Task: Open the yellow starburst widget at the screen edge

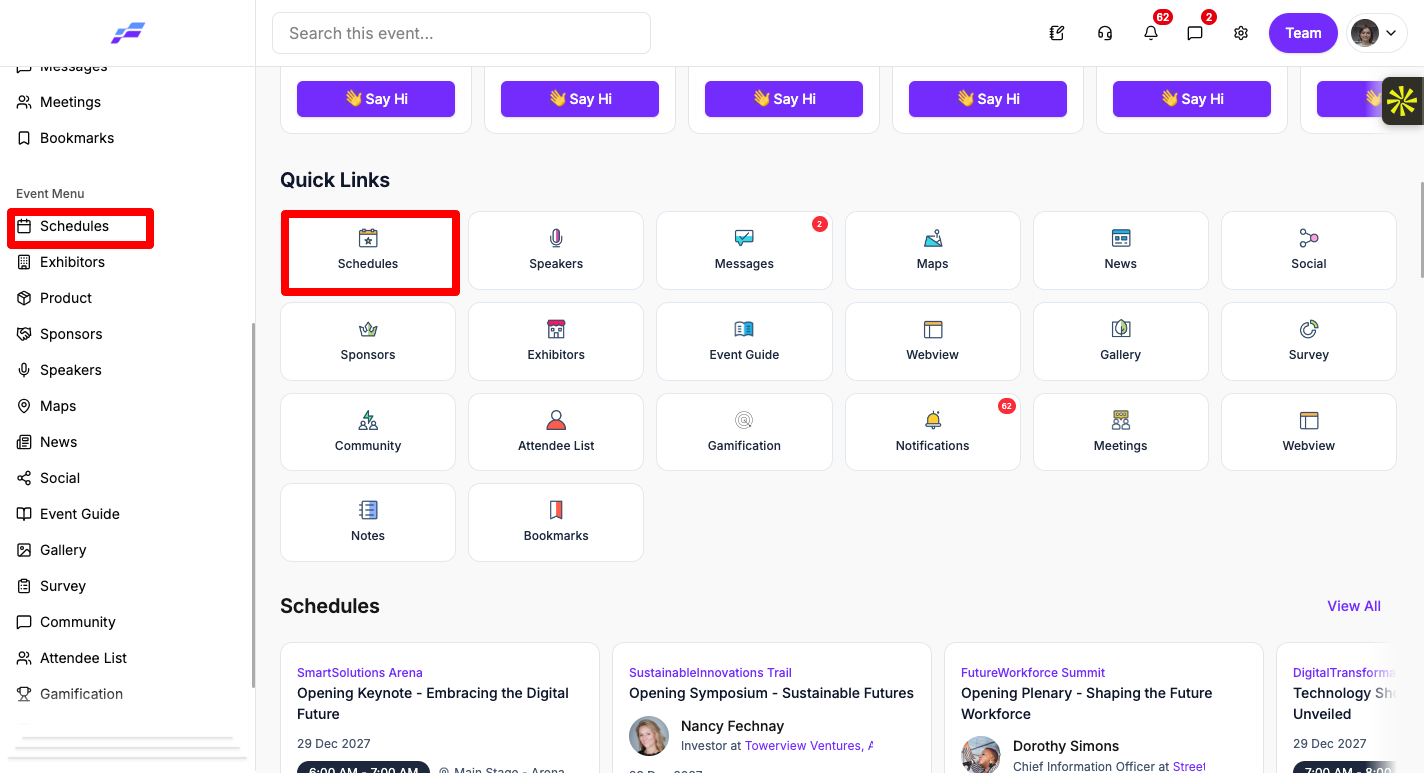Action: [x=1403, y=101]
